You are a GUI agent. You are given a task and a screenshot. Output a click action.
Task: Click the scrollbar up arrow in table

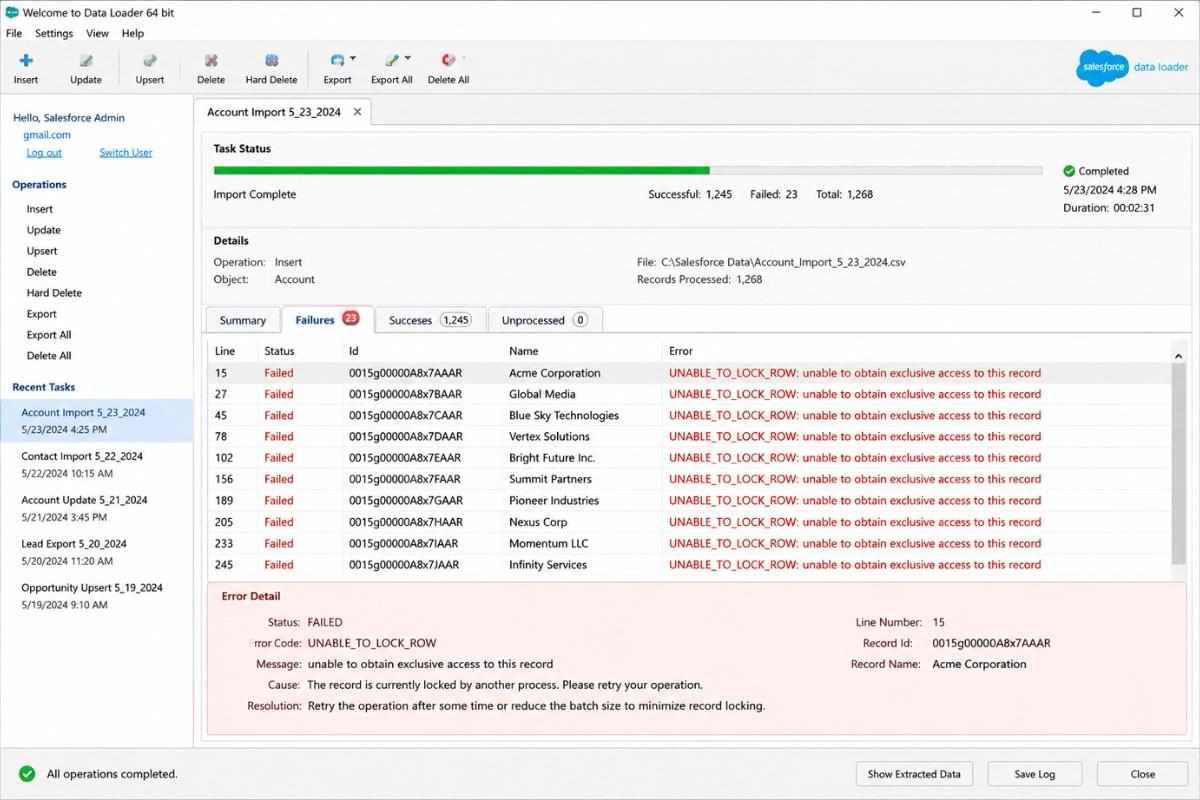(x=1178, y=355)
